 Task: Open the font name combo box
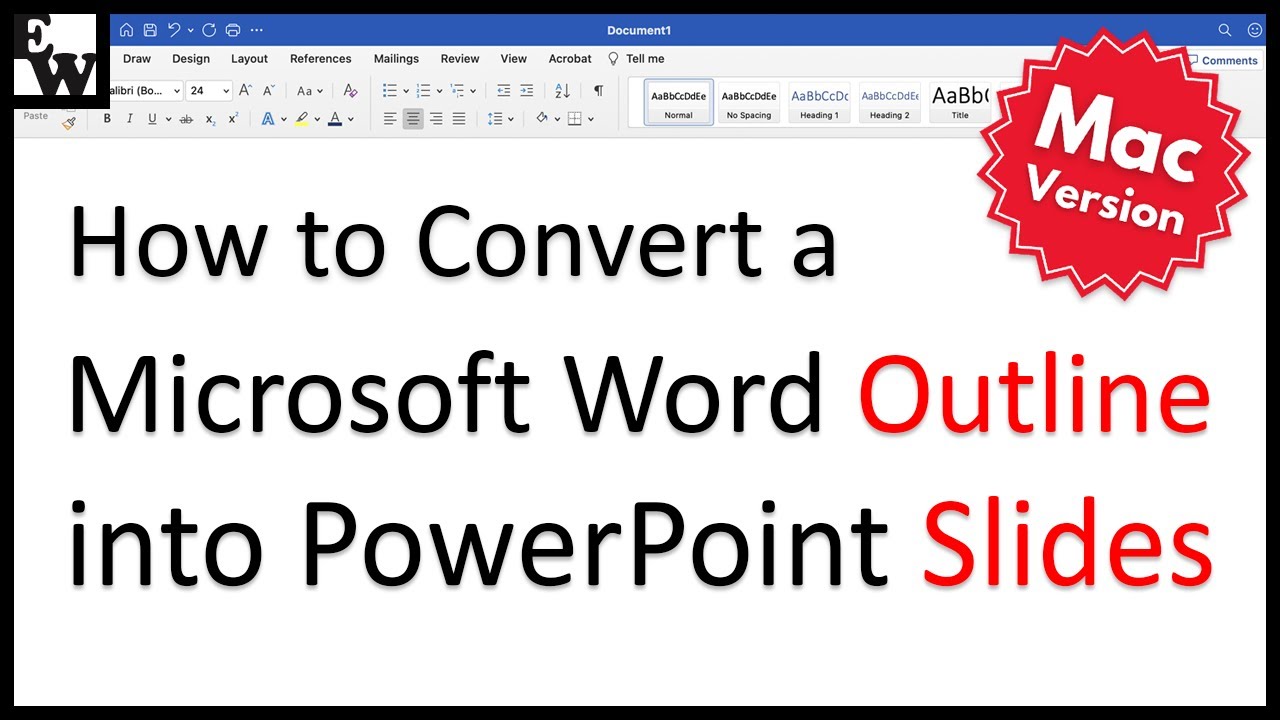click(x=146, y=91)
